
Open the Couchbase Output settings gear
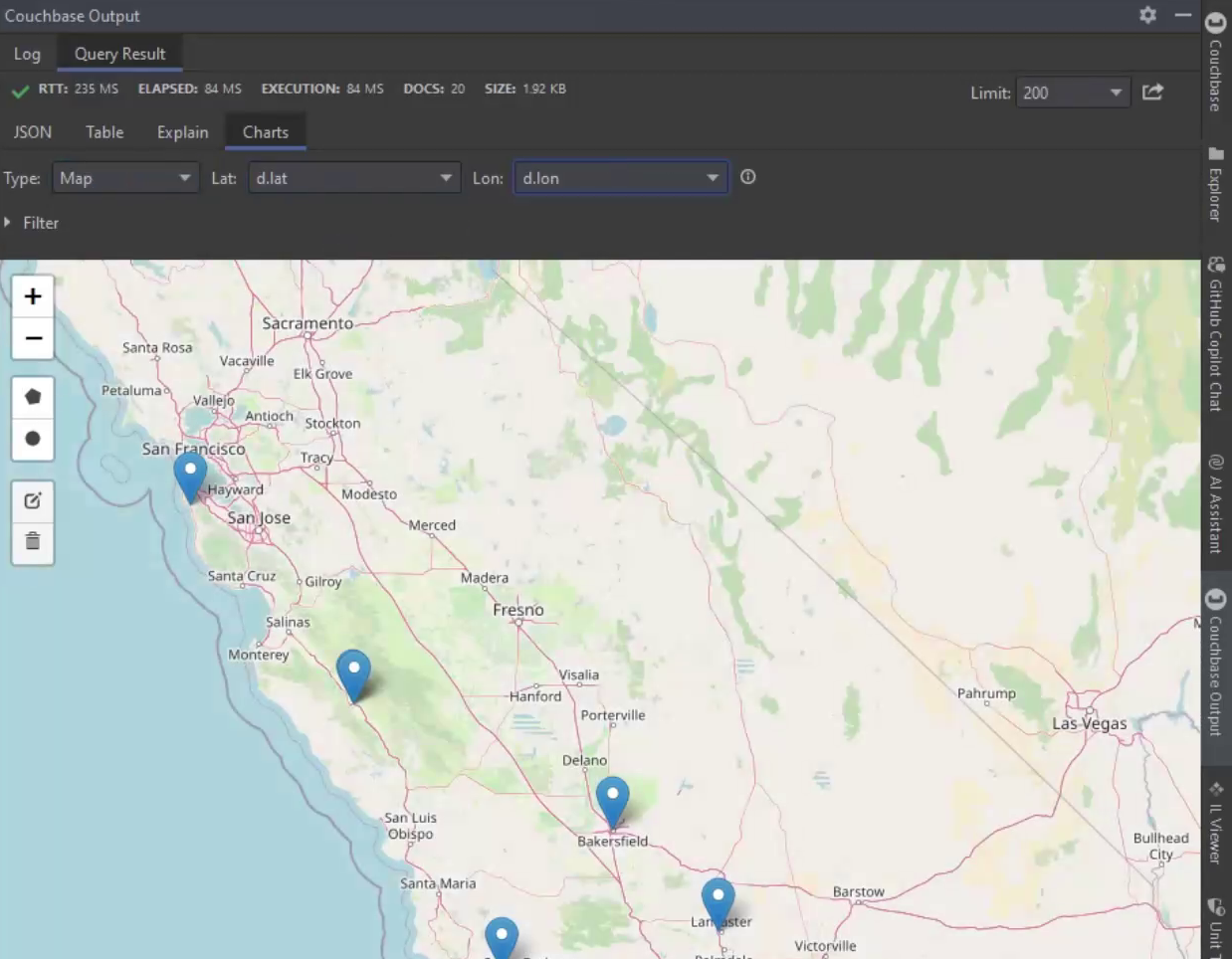point(1147,15)
